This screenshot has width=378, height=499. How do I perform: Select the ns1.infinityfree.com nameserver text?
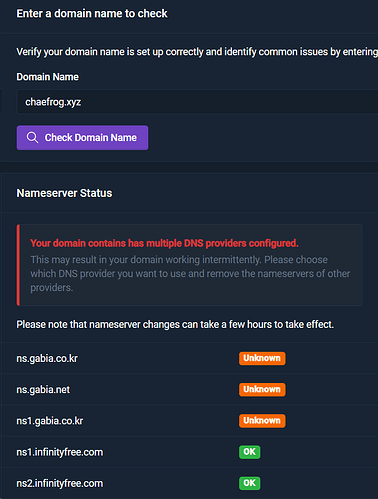click(60, 452)
